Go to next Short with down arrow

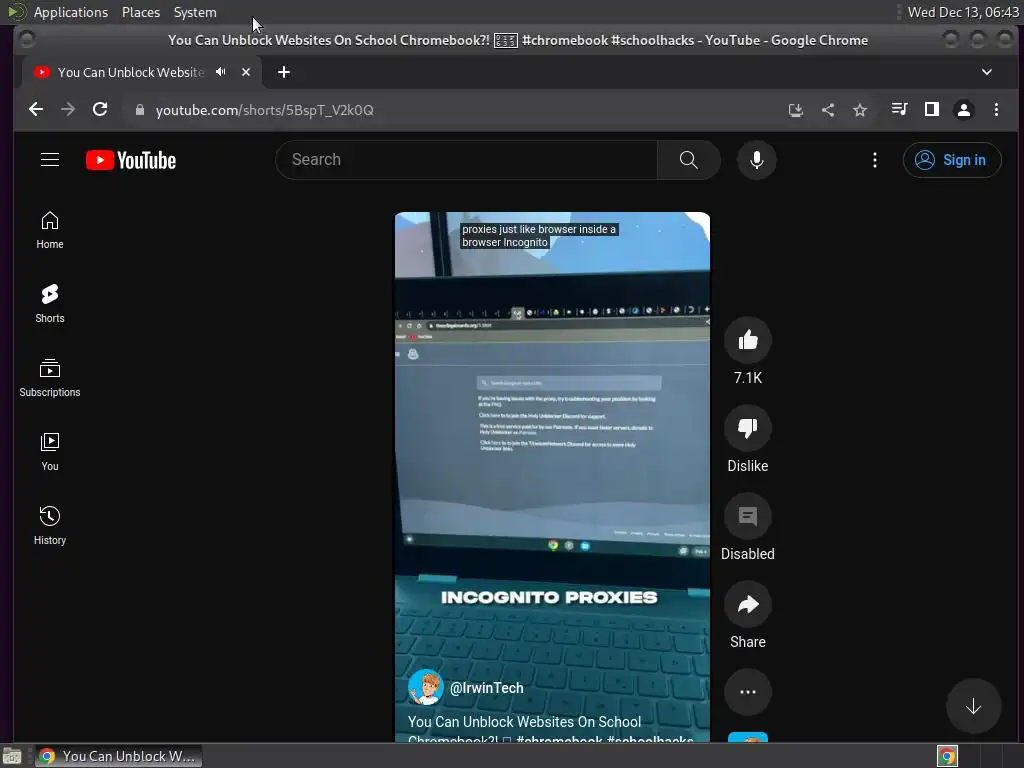973,707
